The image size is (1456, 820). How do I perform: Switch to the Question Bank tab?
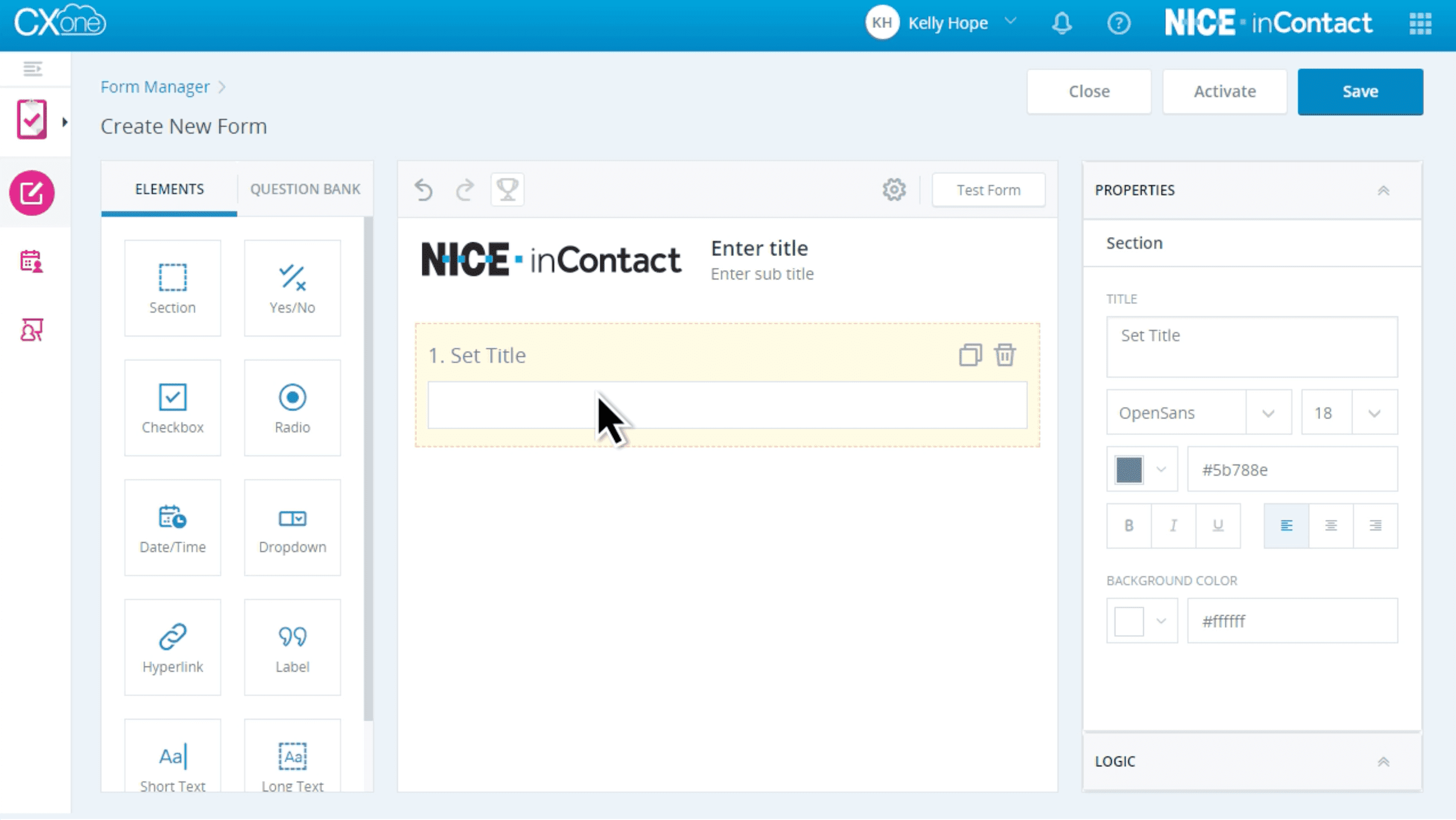[305, 190]
